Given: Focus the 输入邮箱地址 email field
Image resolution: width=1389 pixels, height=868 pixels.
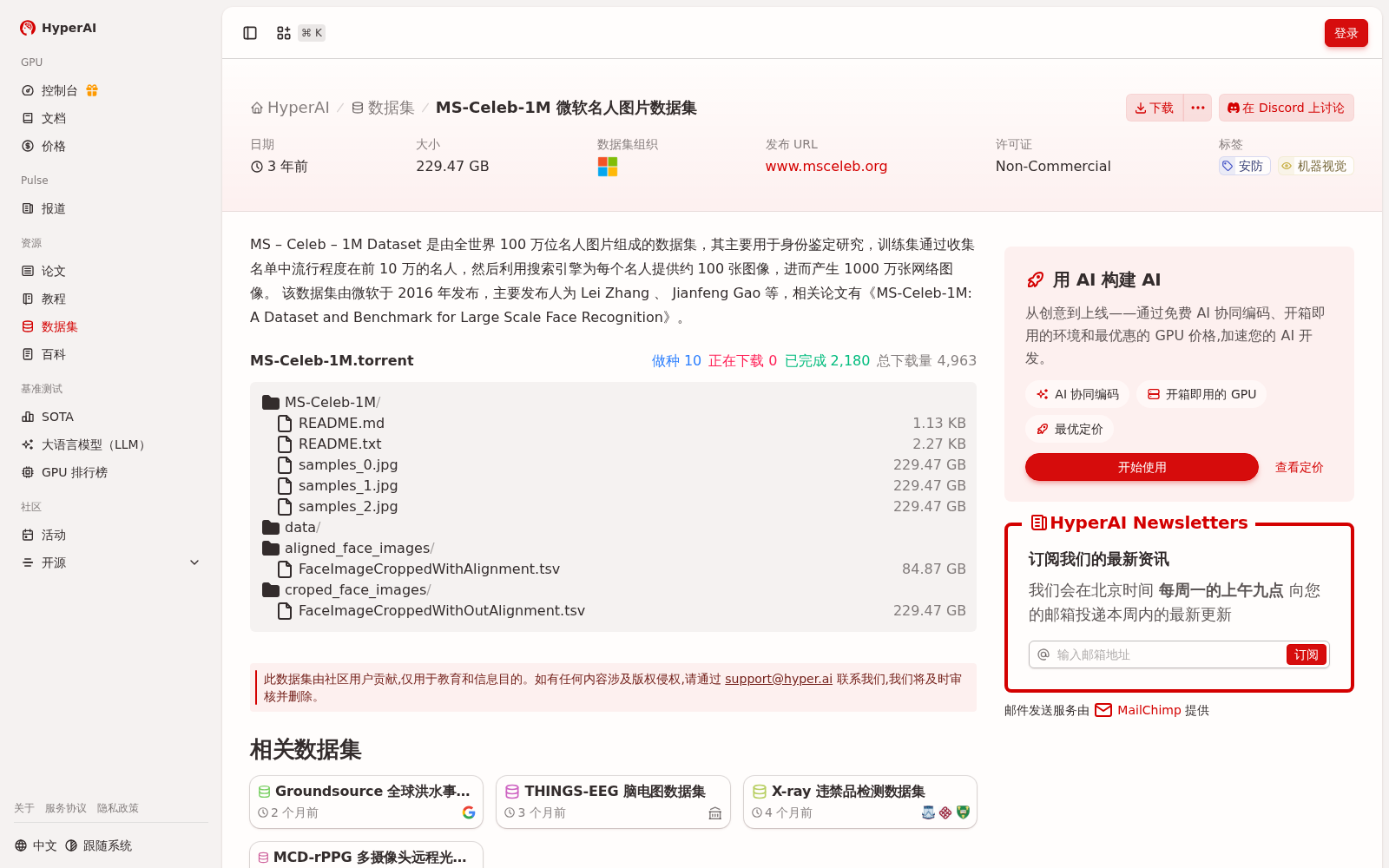Looking at the screenshot, I should (1168, 654).
